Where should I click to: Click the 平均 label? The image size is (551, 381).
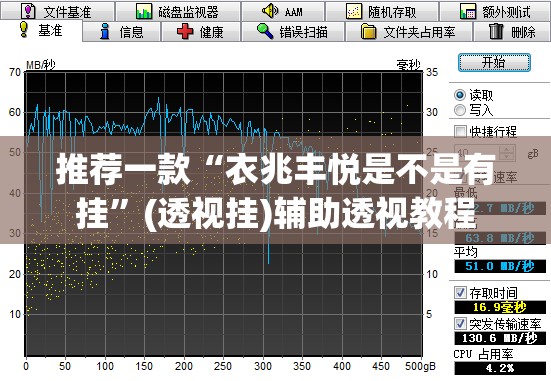[x=465, y=252]
